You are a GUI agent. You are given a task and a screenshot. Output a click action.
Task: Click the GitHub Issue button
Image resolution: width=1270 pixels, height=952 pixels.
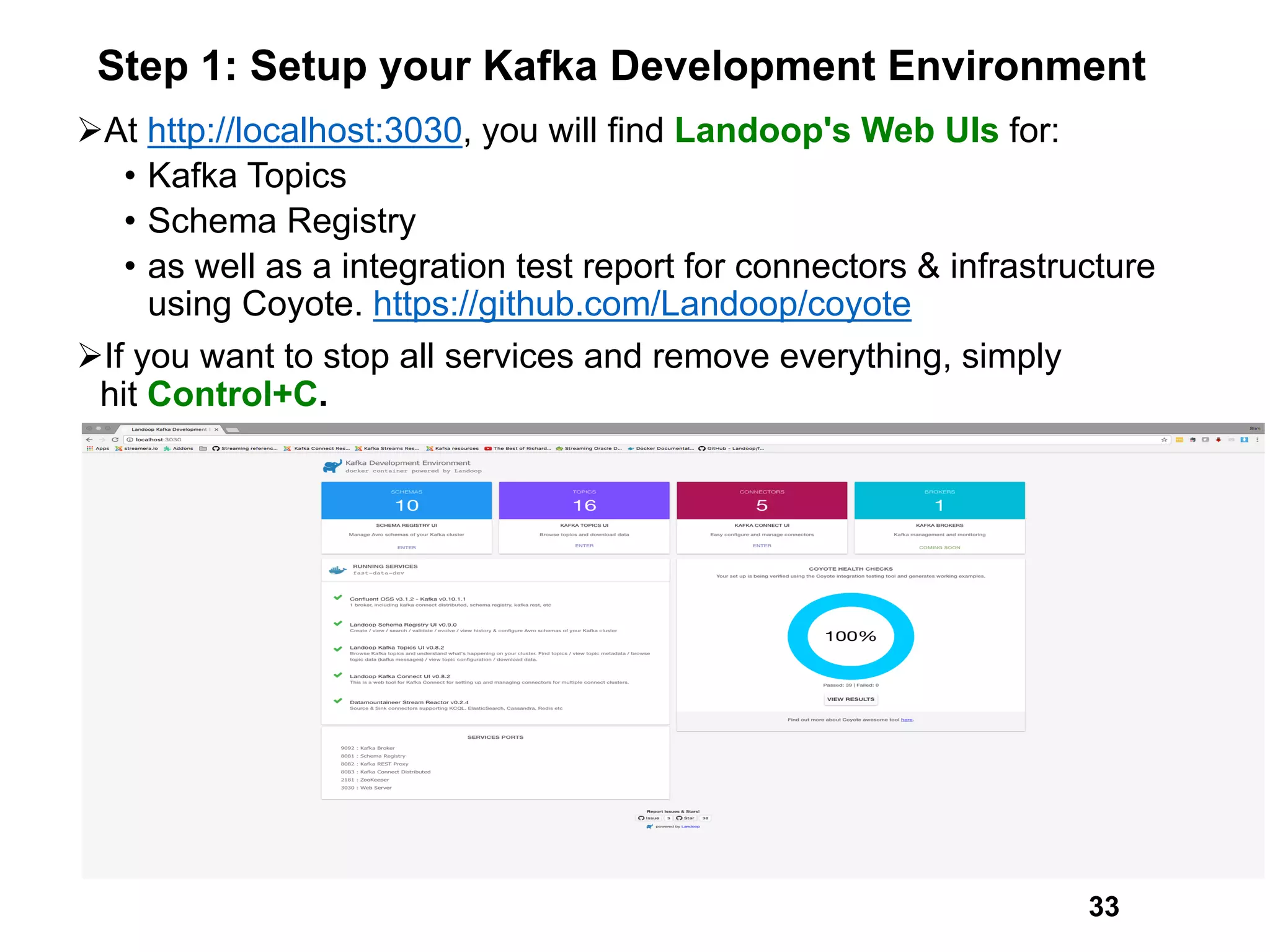(649, 818)
